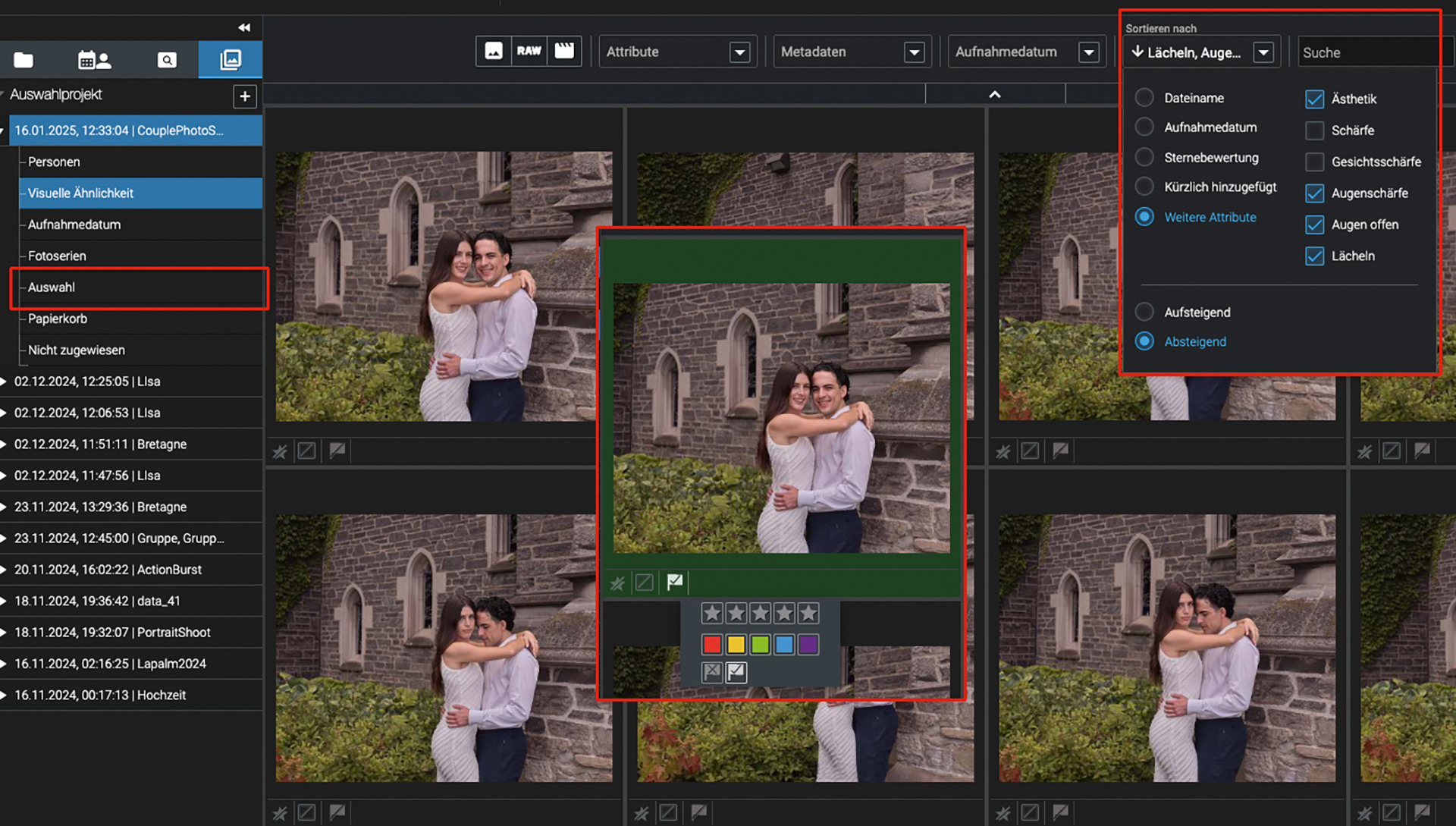Image resolution: width=1456 pixels, height=826 pixels.
Task: Expand the 02.12.2024 Bretagne project
Action: pos(5,444)
